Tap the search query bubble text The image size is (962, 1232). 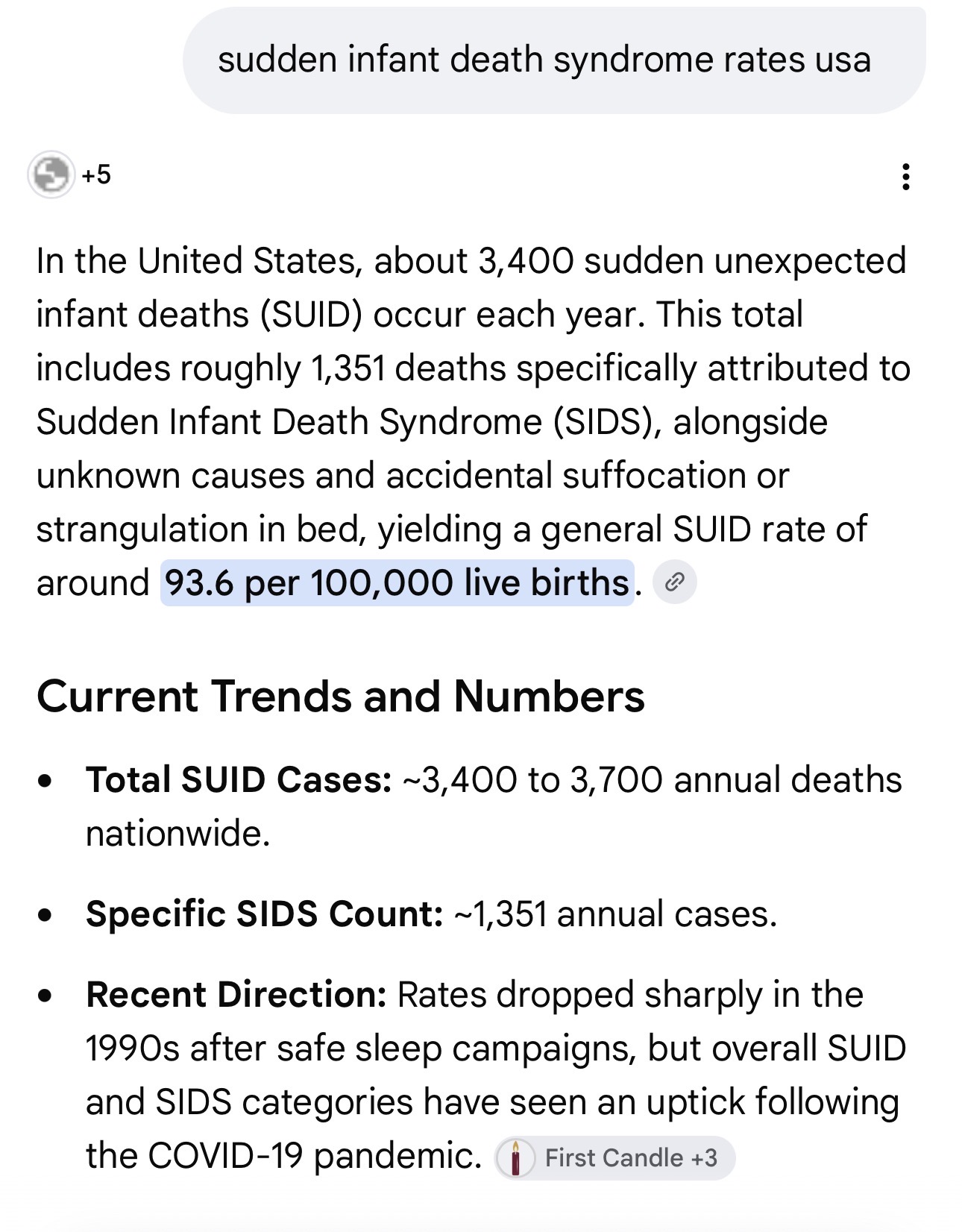point(544,60)
